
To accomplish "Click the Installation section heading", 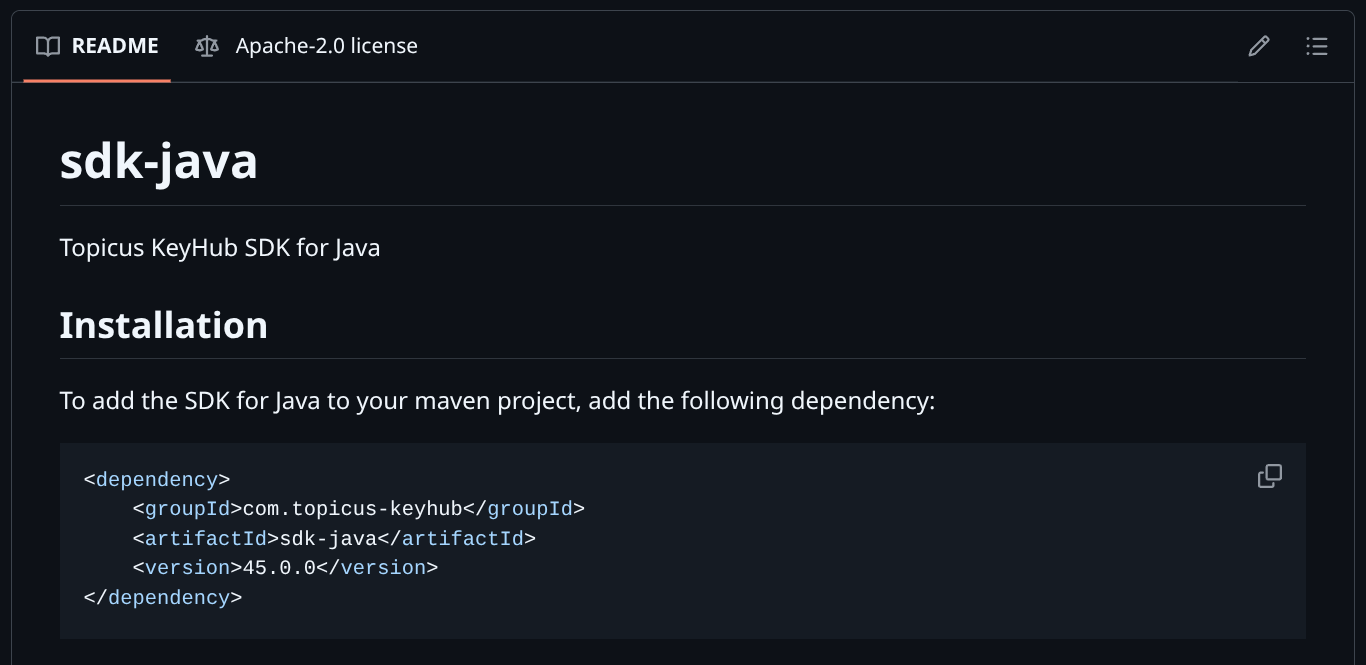I will click(164, 325).
